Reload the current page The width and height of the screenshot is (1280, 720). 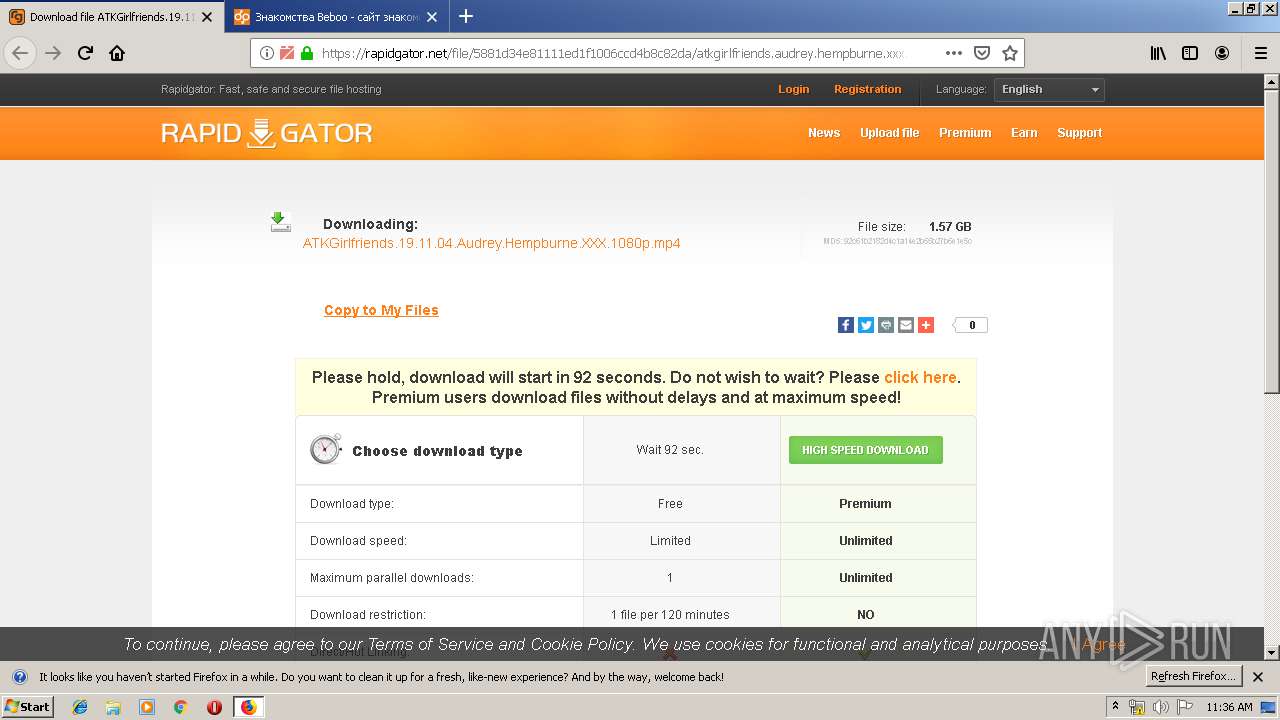(85, 53)
